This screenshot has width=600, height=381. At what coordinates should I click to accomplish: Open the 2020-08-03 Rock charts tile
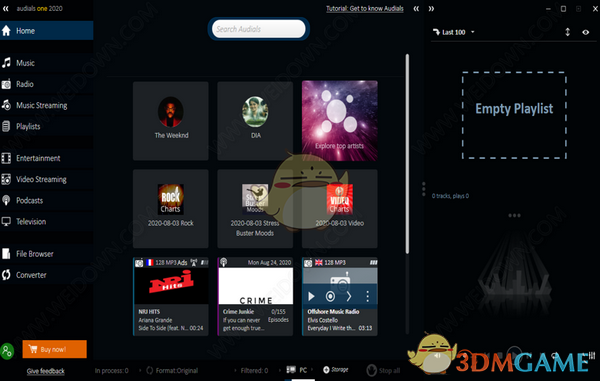coord(171,208)
